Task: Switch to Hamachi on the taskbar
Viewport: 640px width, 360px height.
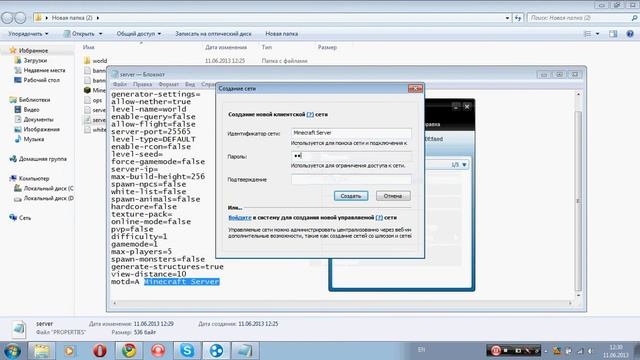Action: click(216, 351)
